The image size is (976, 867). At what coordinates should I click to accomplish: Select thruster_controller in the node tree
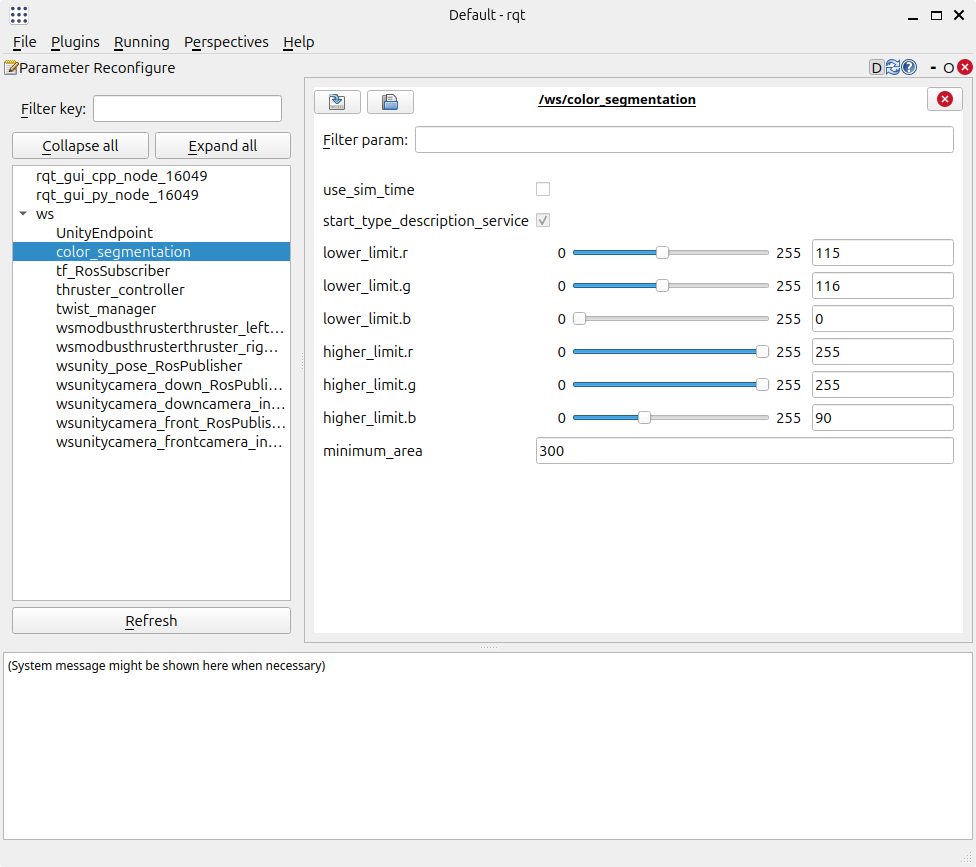(x=120, y=289)
